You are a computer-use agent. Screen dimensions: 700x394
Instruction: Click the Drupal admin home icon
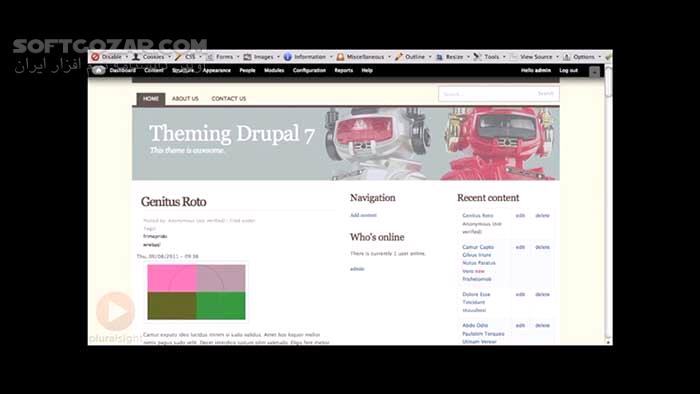click(x=98, y=70)
